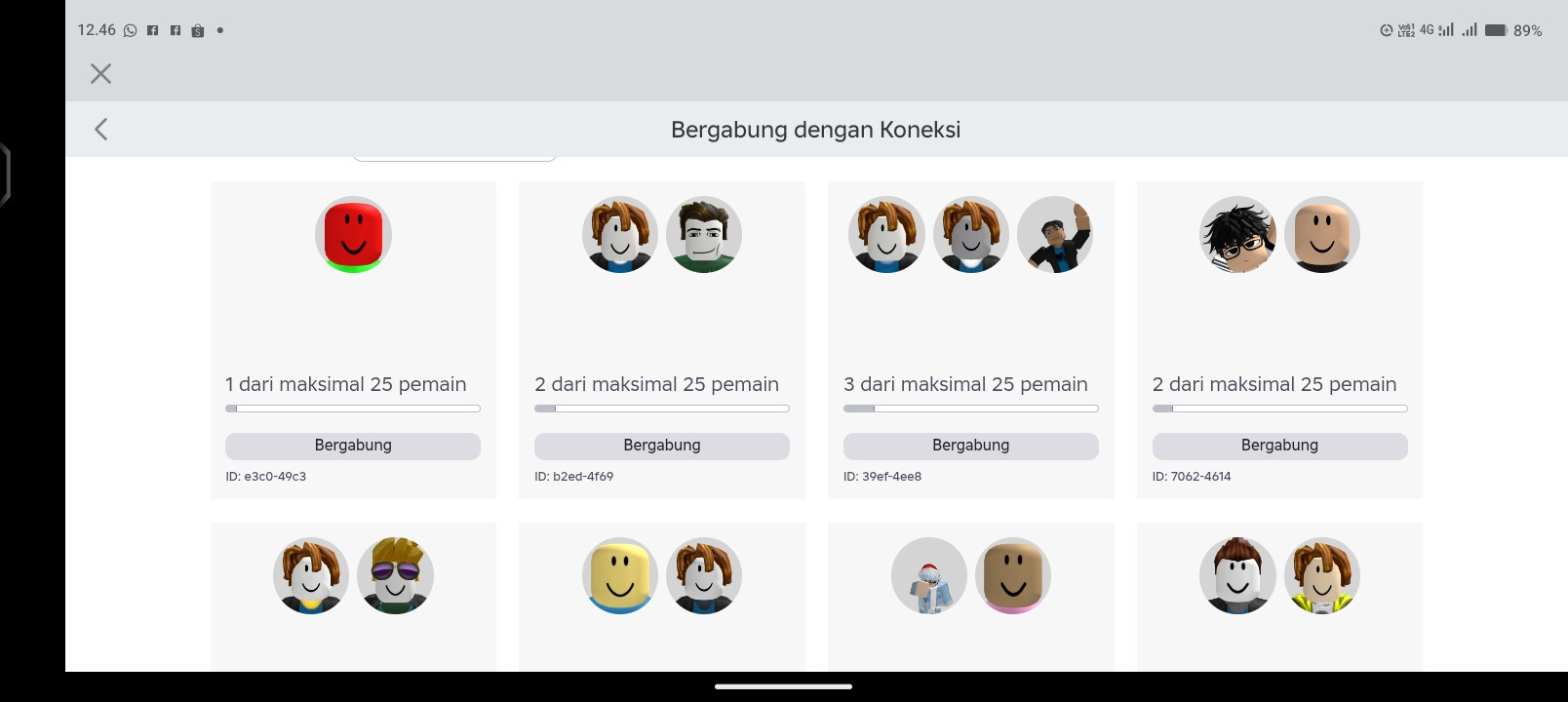Tap yellow-jacket avatar in last second-row card
1568x702 pixels.
pos(1322,575)
